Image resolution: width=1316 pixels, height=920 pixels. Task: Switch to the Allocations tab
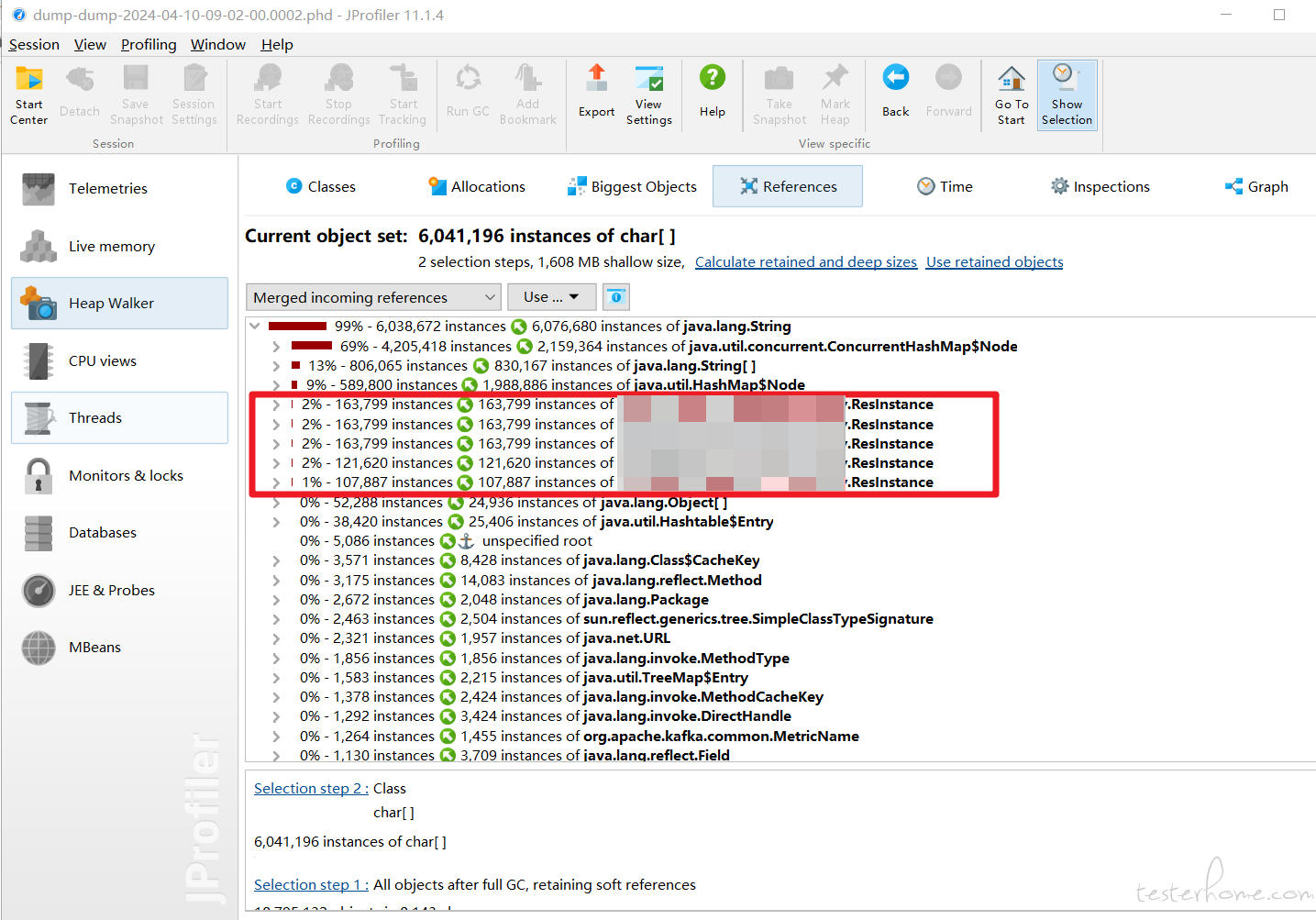(x=477, y=186)
